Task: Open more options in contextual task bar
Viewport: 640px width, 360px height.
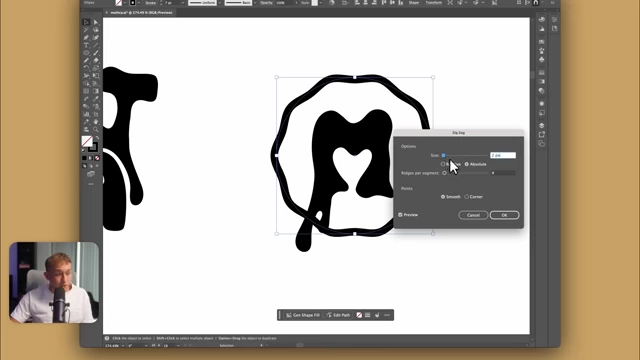Action: (387, 315)
